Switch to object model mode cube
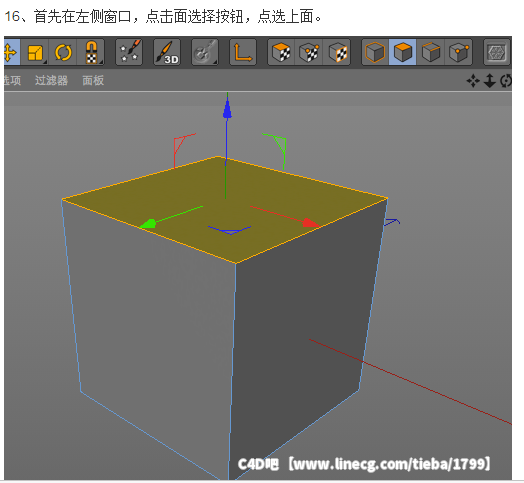The image size is (524, 483). pyautogui.click(x=375, y=52)
